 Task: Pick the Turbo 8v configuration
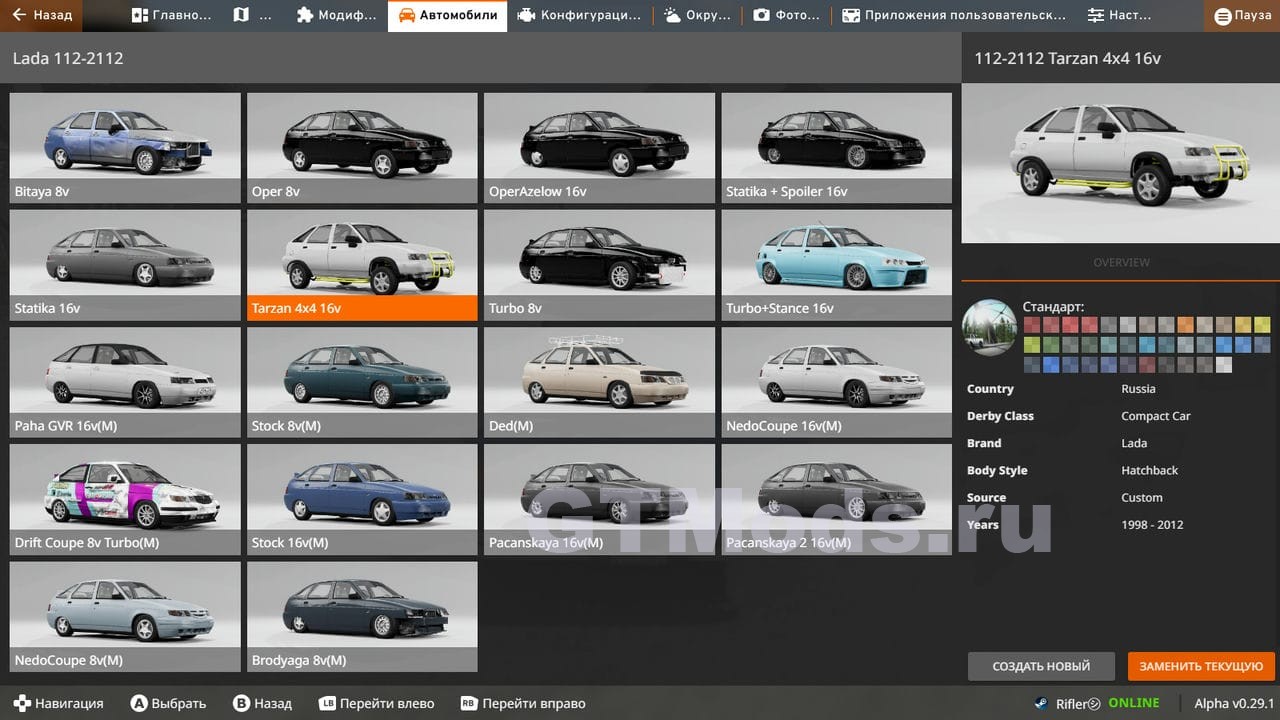click(599, 265)
